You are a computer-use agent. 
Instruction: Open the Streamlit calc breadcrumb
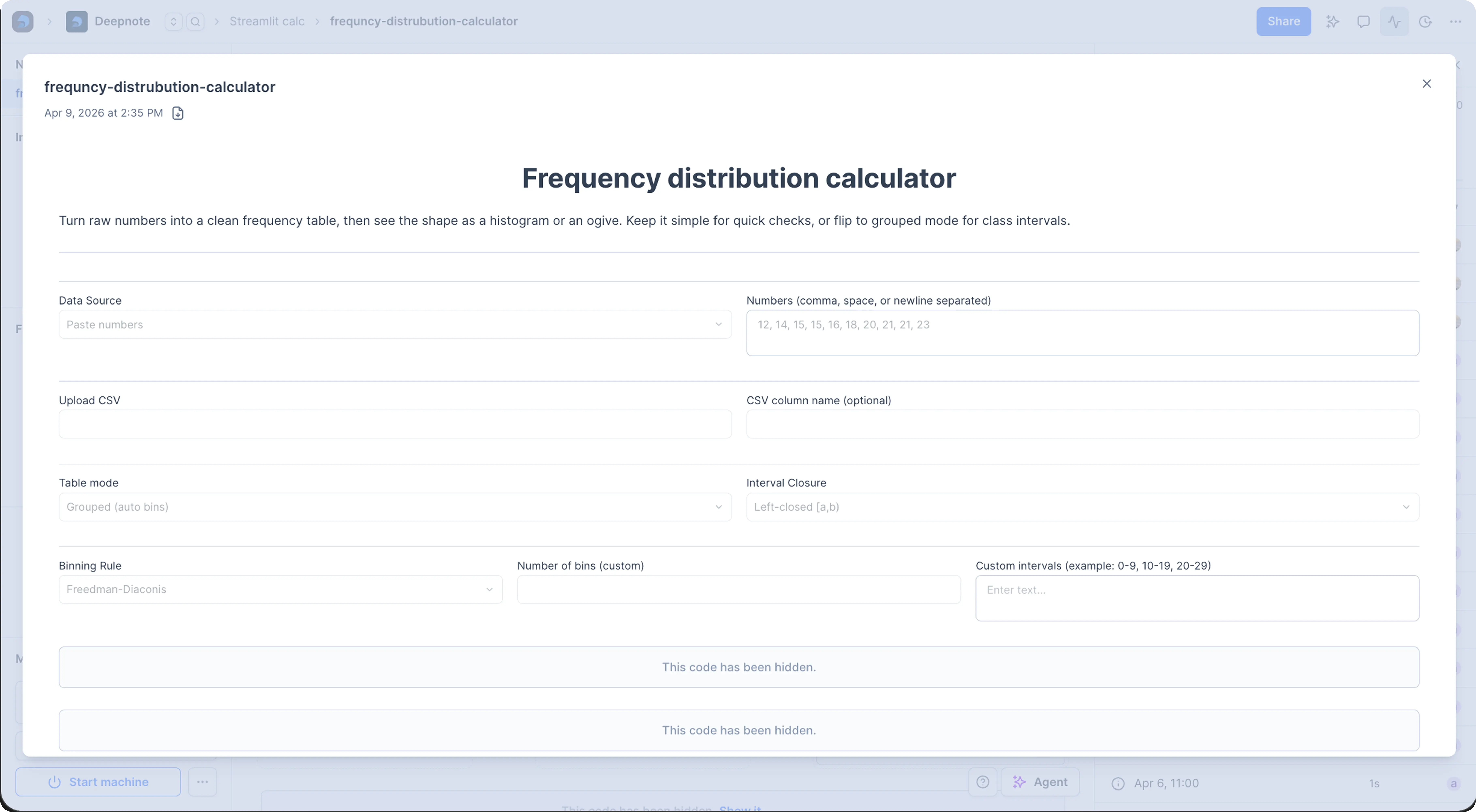click(267, 21)
